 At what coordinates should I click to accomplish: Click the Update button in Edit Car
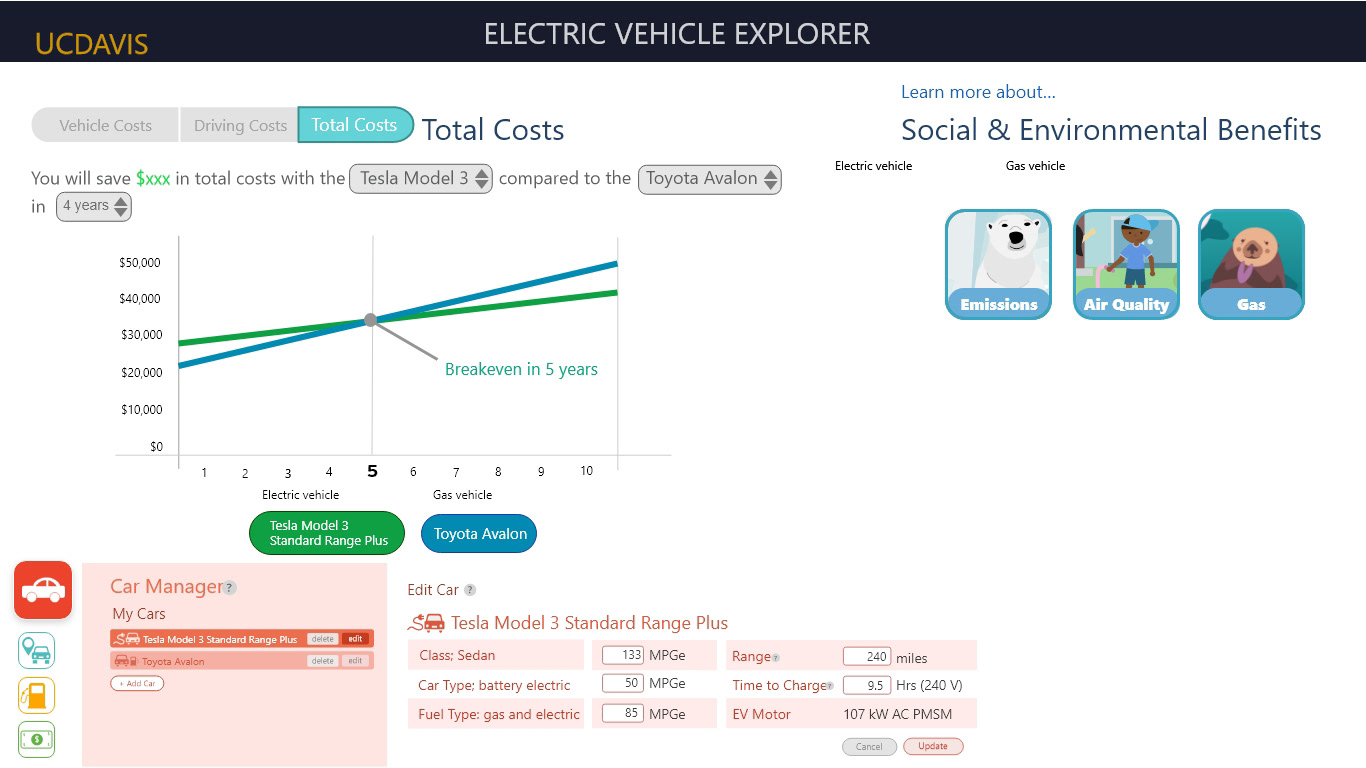coord(933,746)
